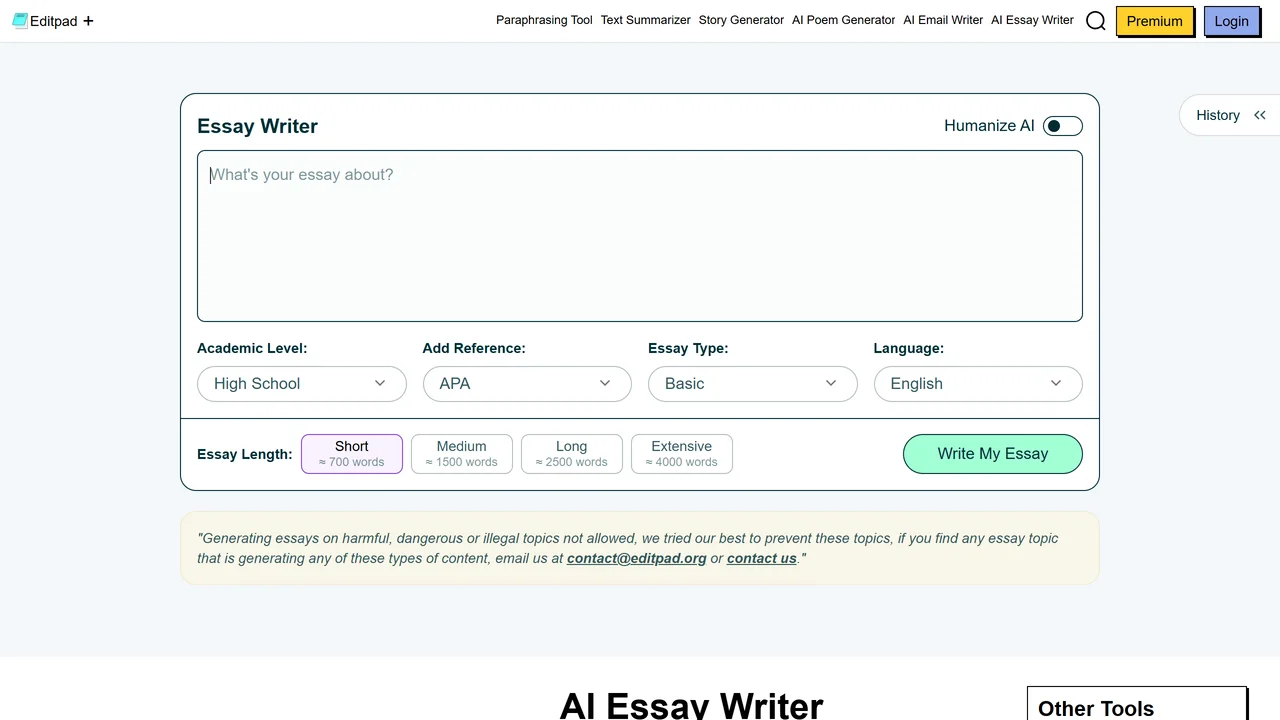Focus the essay topic text area
1280x720 pixels.
(640, 236)
